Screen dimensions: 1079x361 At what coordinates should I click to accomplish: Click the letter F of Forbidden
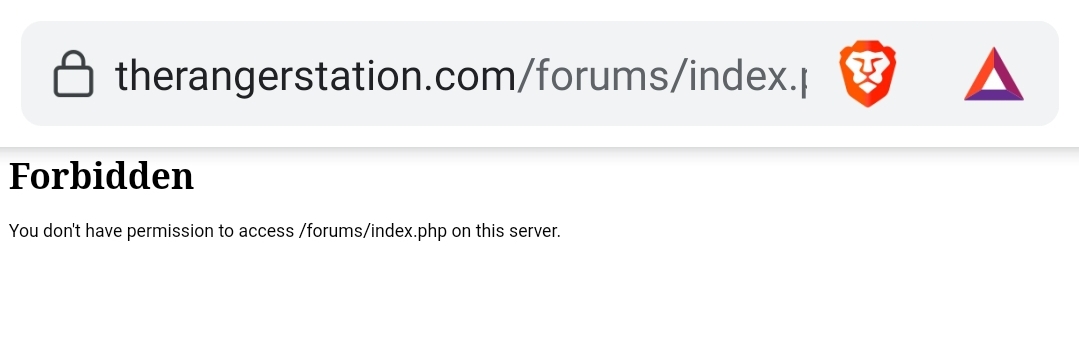20,176
